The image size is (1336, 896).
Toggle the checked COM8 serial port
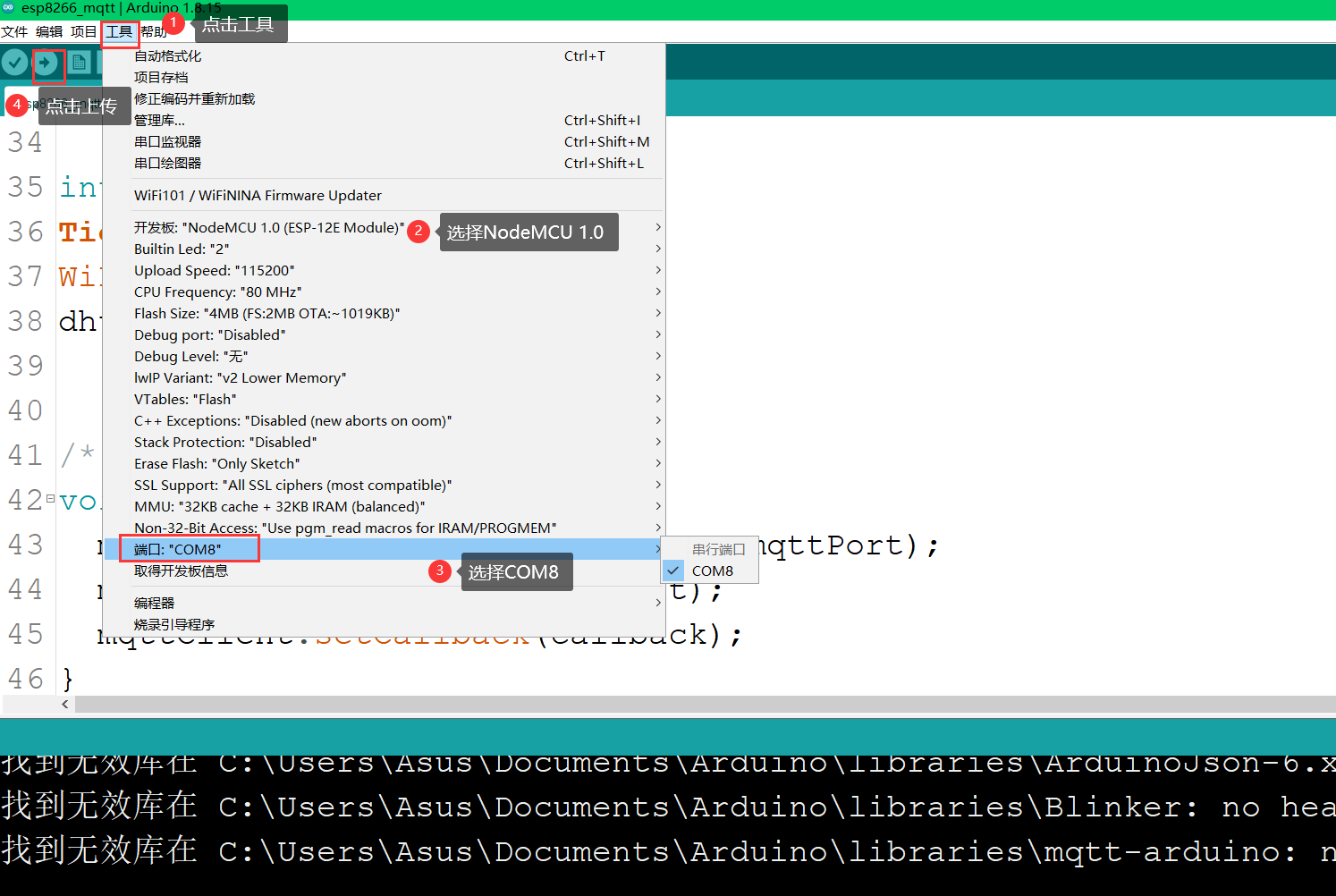click(710, 571)
